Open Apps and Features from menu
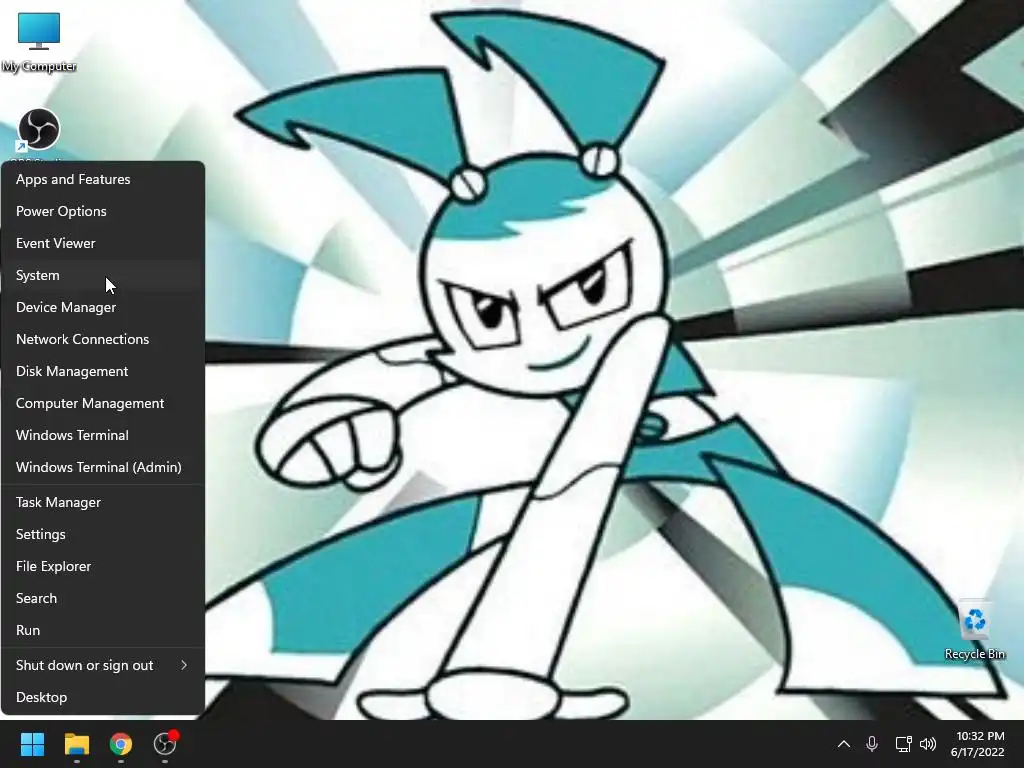The width and height of the screenshot is (1024, 768). point(103,179)
